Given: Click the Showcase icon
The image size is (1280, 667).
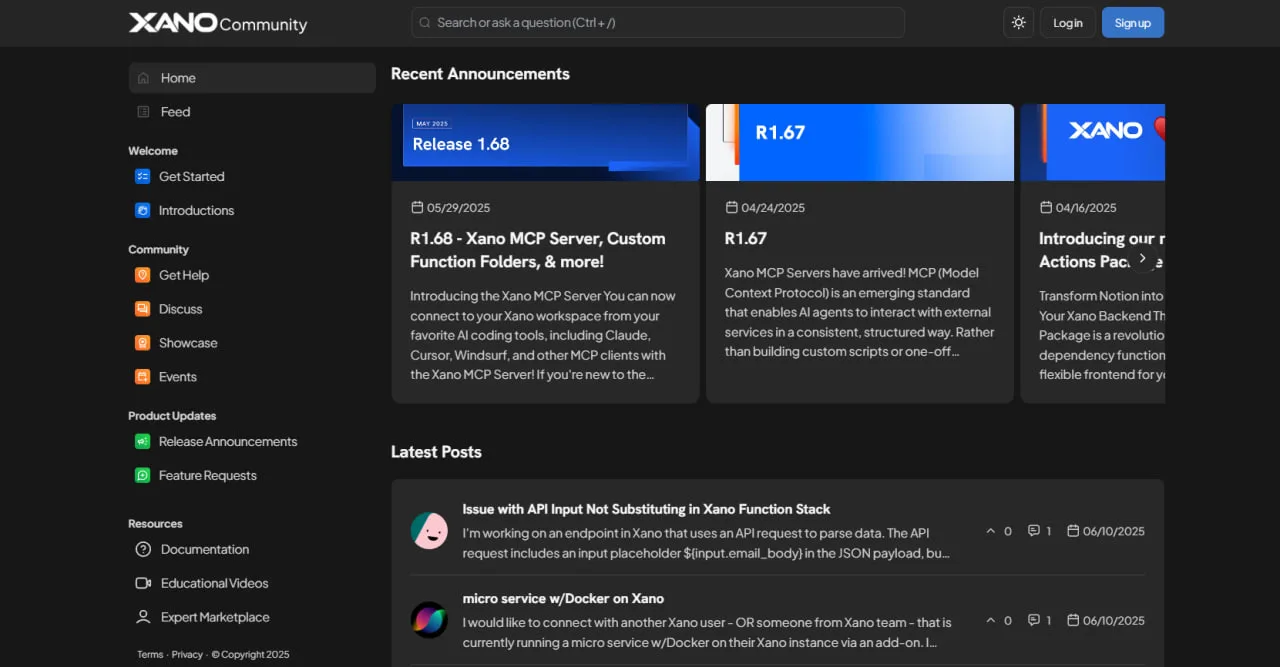Looking at the screenshot, I should [x=142, y=343].
